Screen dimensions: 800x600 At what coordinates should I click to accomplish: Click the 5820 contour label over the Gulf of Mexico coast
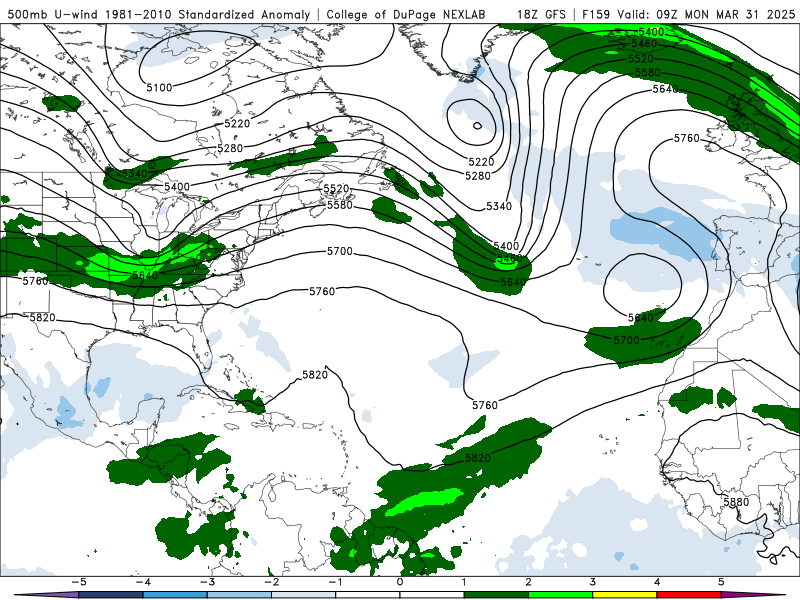coord(42,317)
